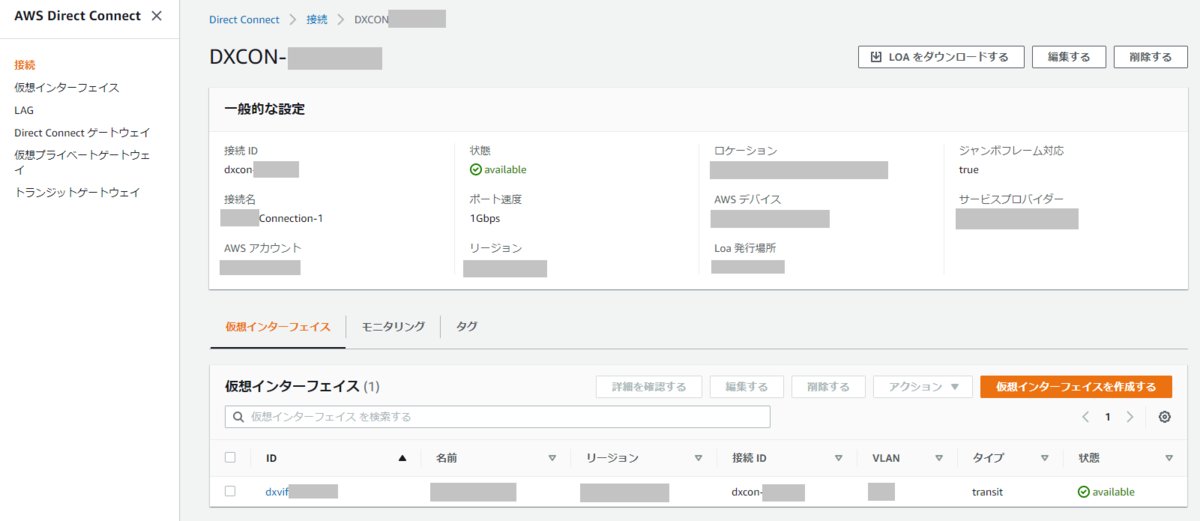Open table preferences gear icon
The width and height of the screenshot is (1200, 521).
pos(1164,417)
